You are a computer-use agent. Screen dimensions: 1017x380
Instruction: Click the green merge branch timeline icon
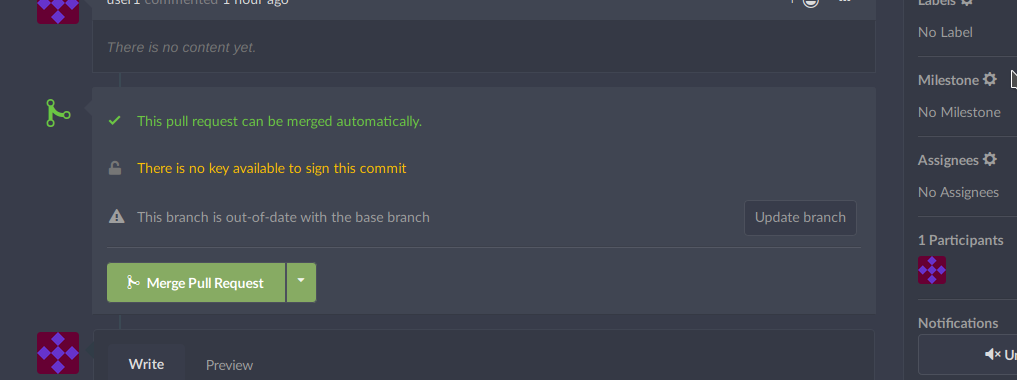click(58, 113)
